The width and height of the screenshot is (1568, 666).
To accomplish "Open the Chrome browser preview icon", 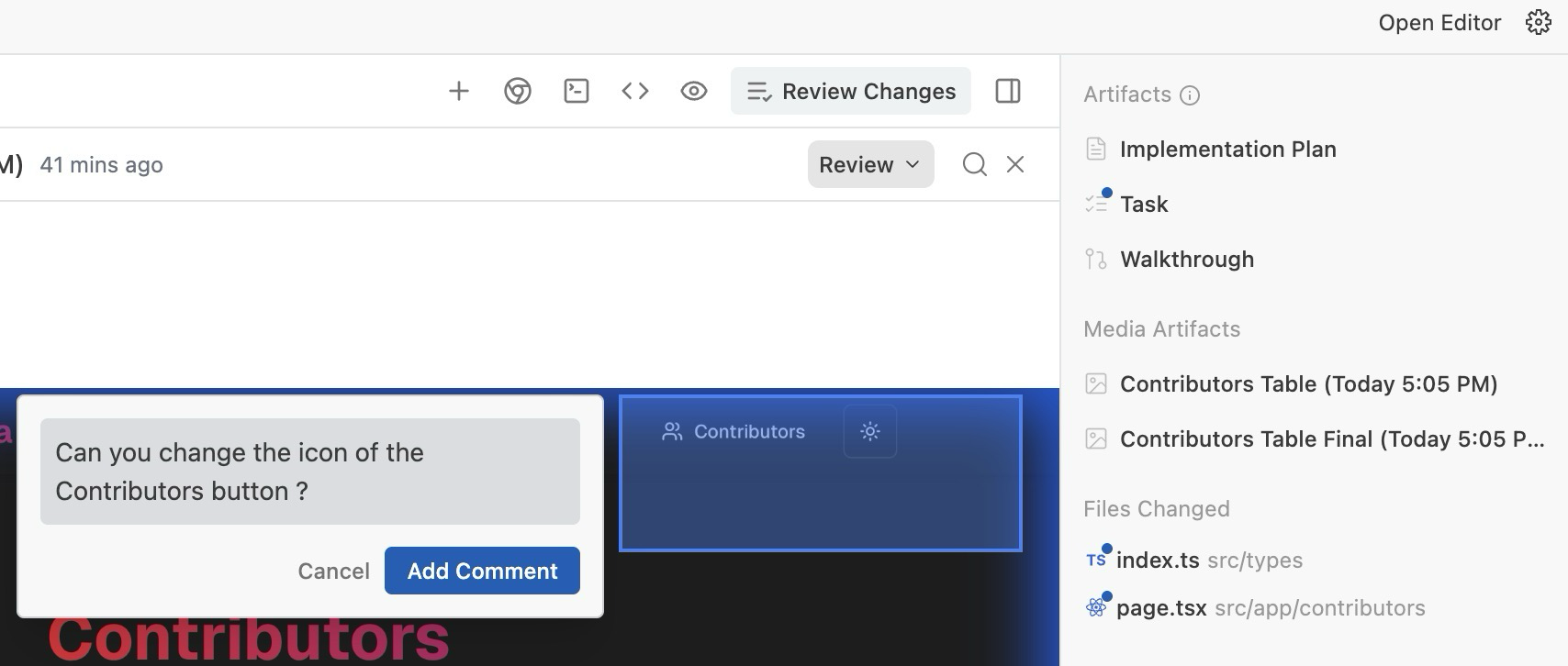I will point(518,91).
